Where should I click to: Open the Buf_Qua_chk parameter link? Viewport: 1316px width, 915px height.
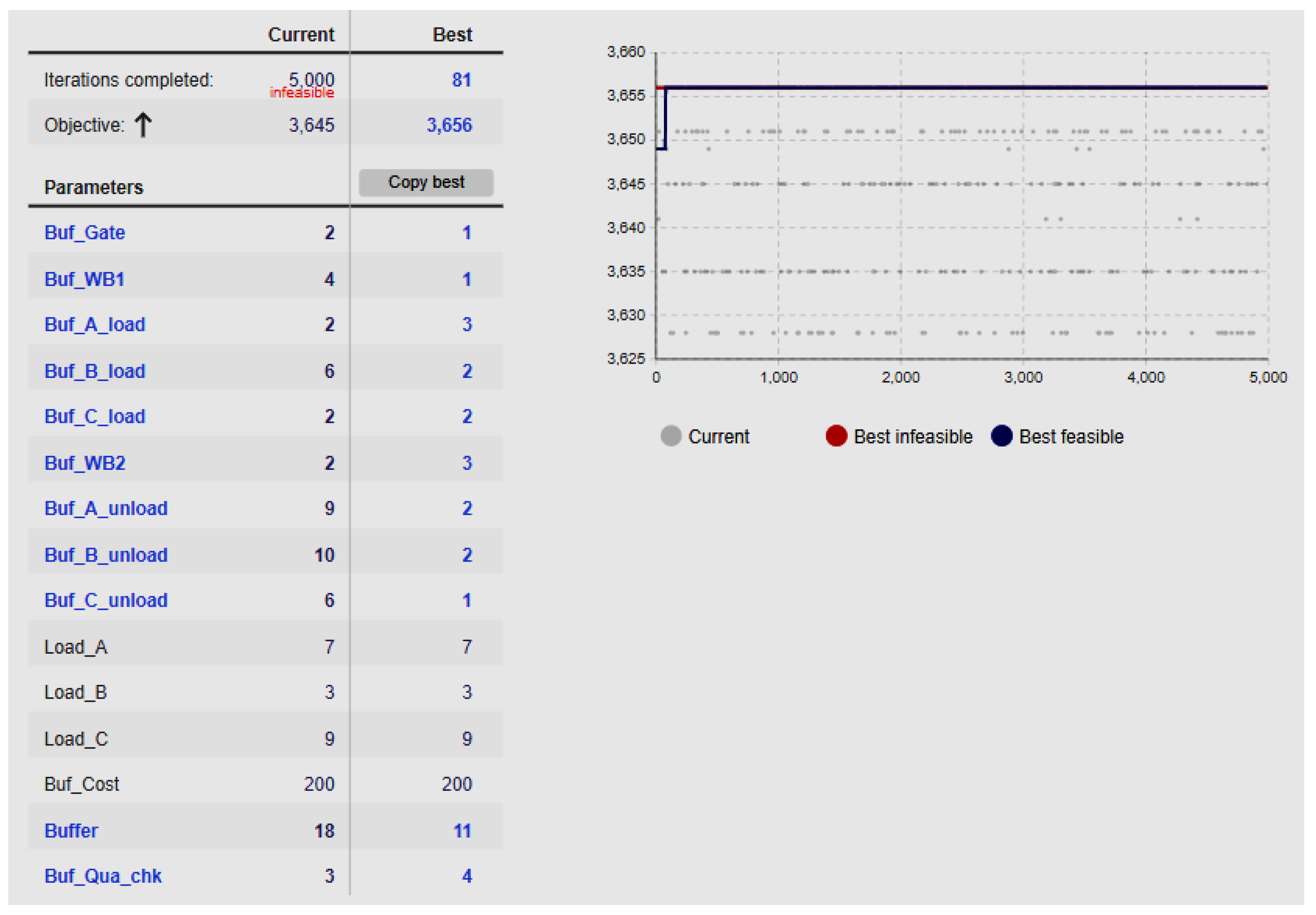click(x=103, y=876)
